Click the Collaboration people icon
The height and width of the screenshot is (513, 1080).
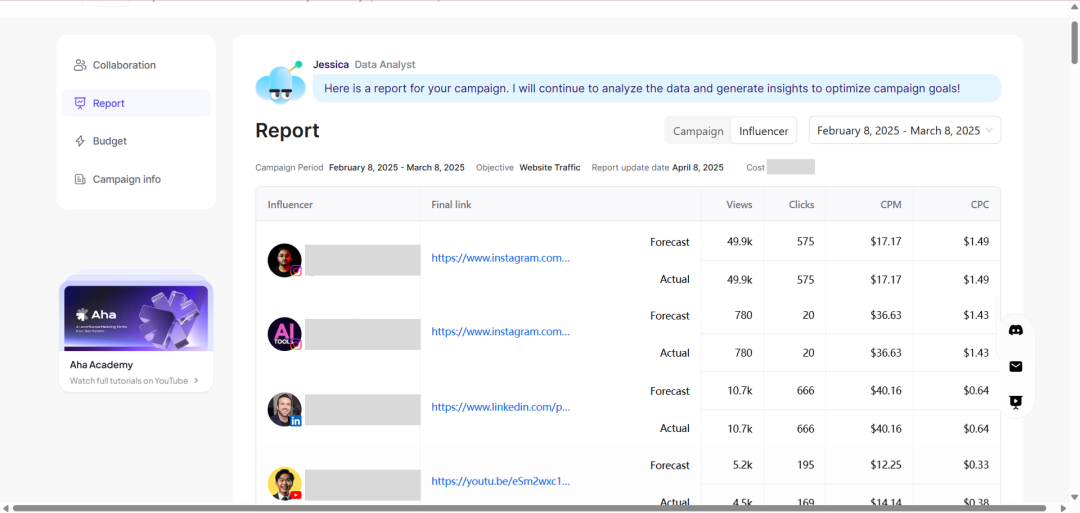point(80,65)
